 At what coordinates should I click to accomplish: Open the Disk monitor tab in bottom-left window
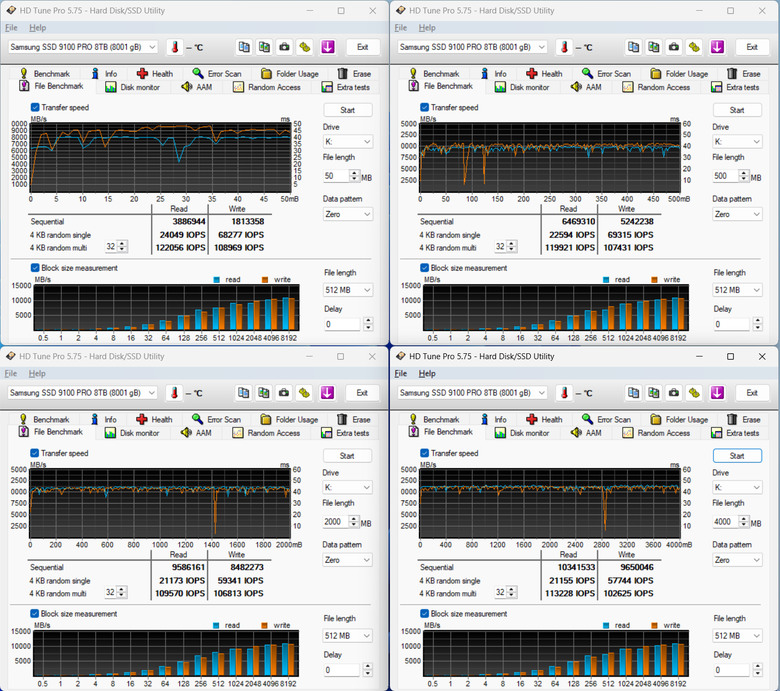point(132,433)
